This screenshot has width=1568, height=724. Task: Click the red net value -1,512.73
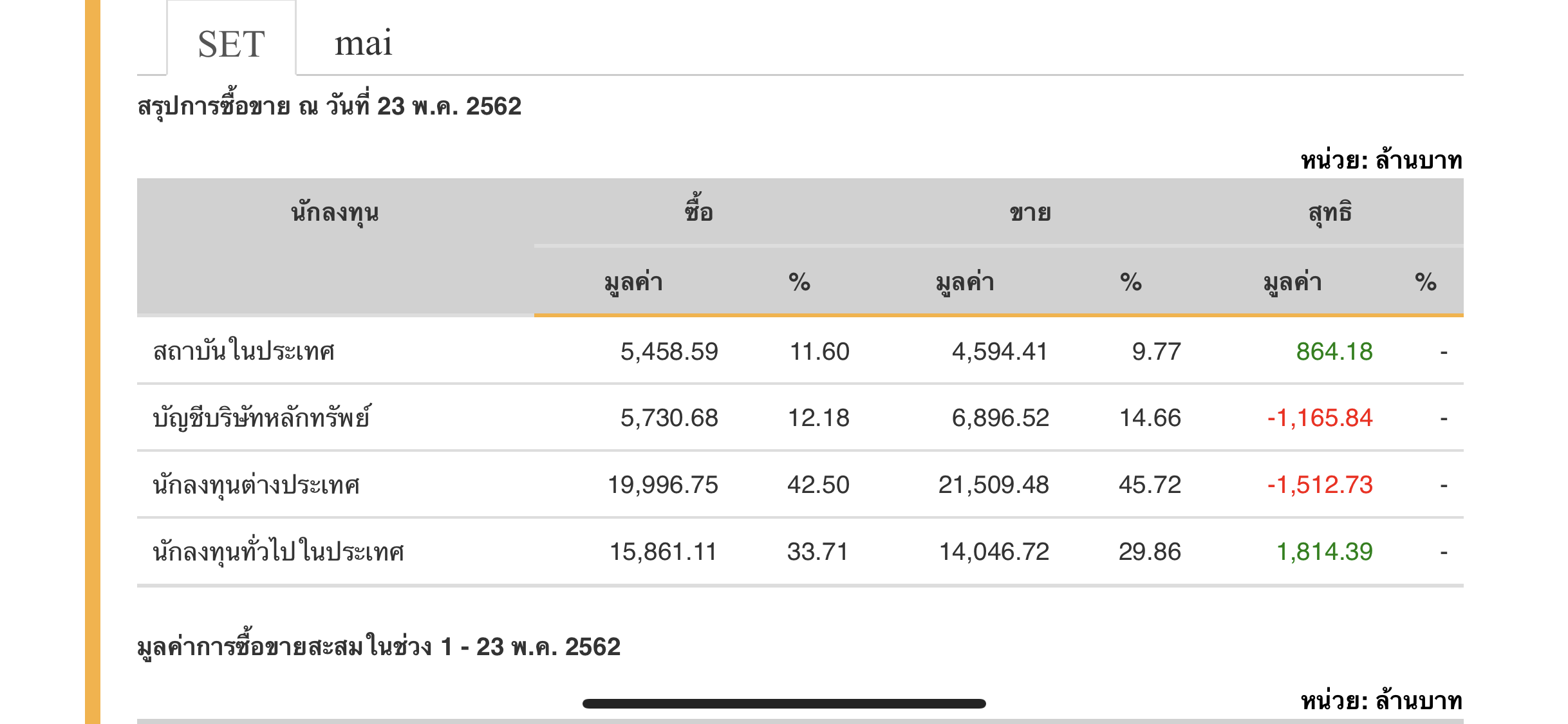(1320, 485)
